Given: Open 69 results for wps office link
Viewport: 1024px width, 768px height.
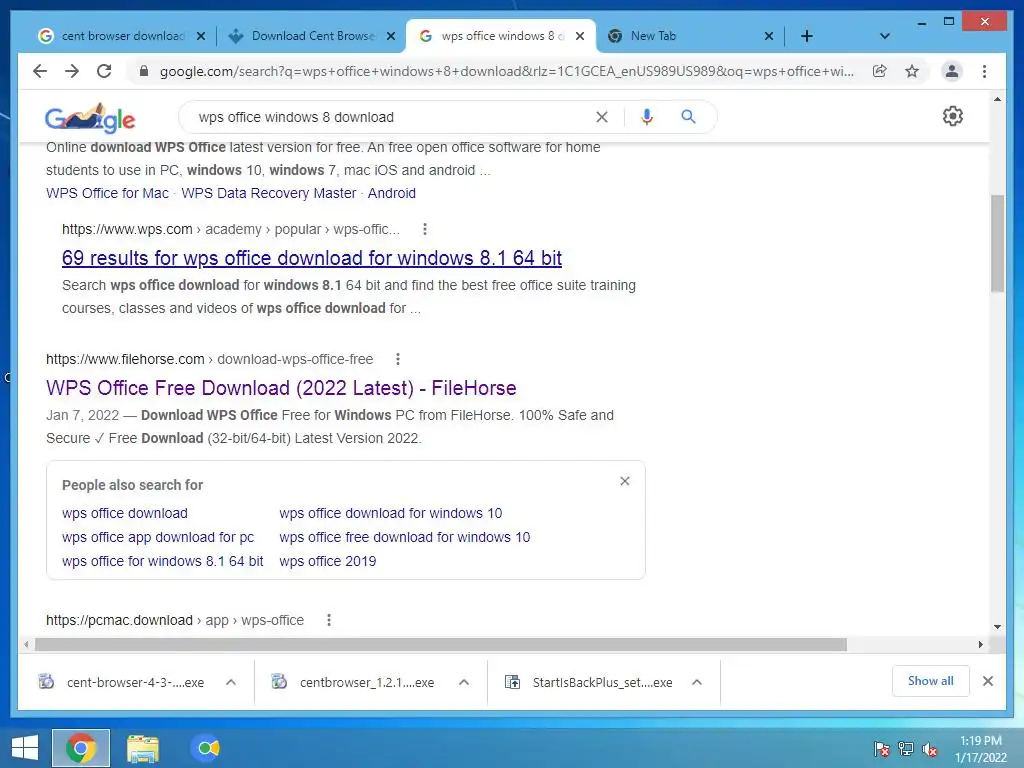Looking at the screenshot, I should click(x=312, y=258).
